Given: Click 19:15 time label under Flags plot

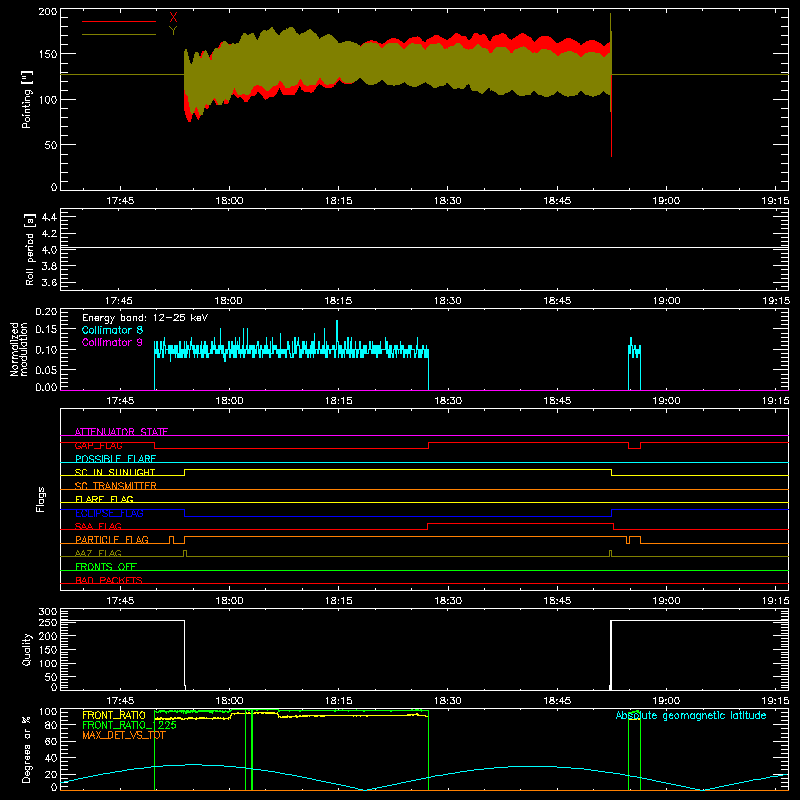Looking at the screenshot, I should (776, 601).
